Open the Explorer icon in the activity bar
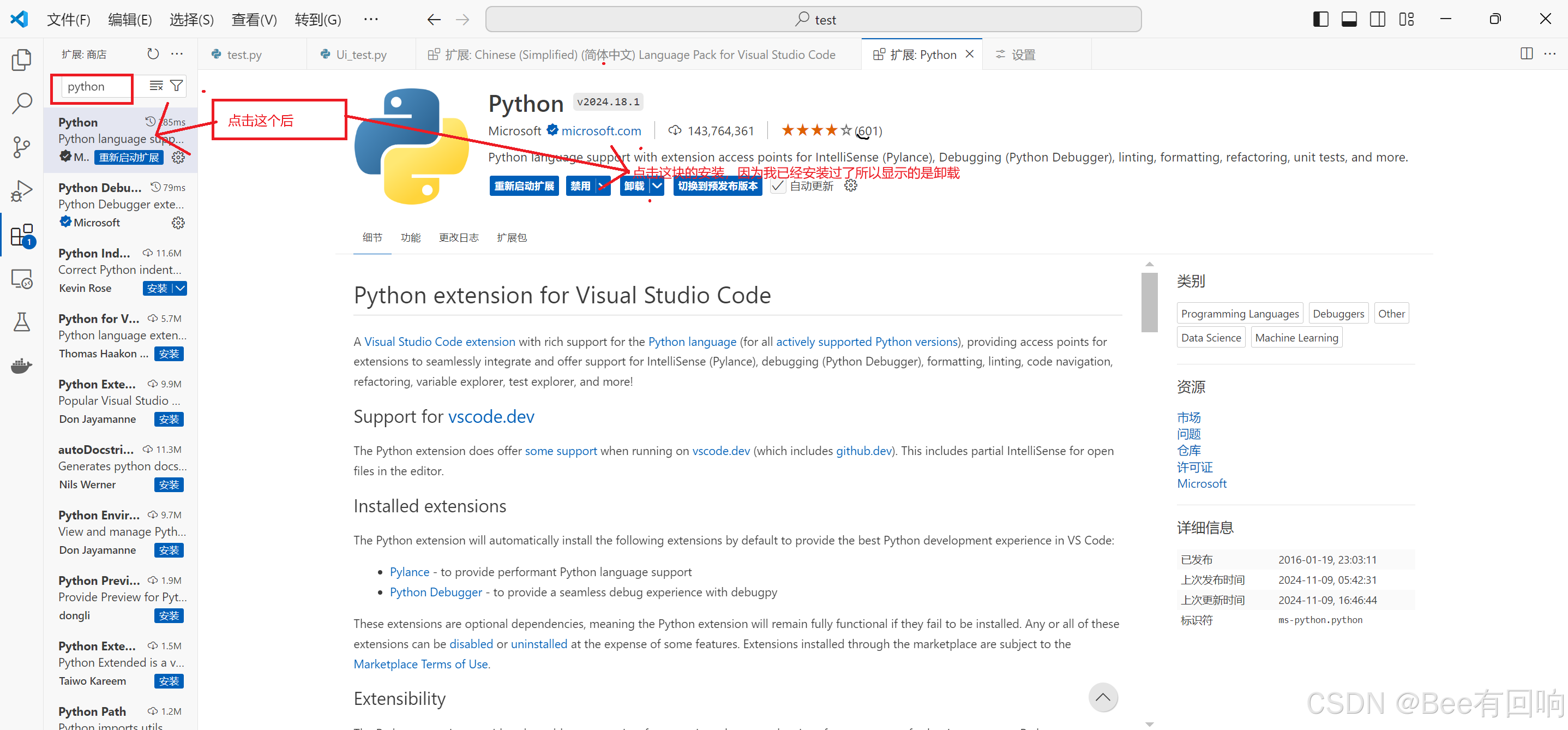1568x730 pixels. pyautogui.click(x=21, y=59)
